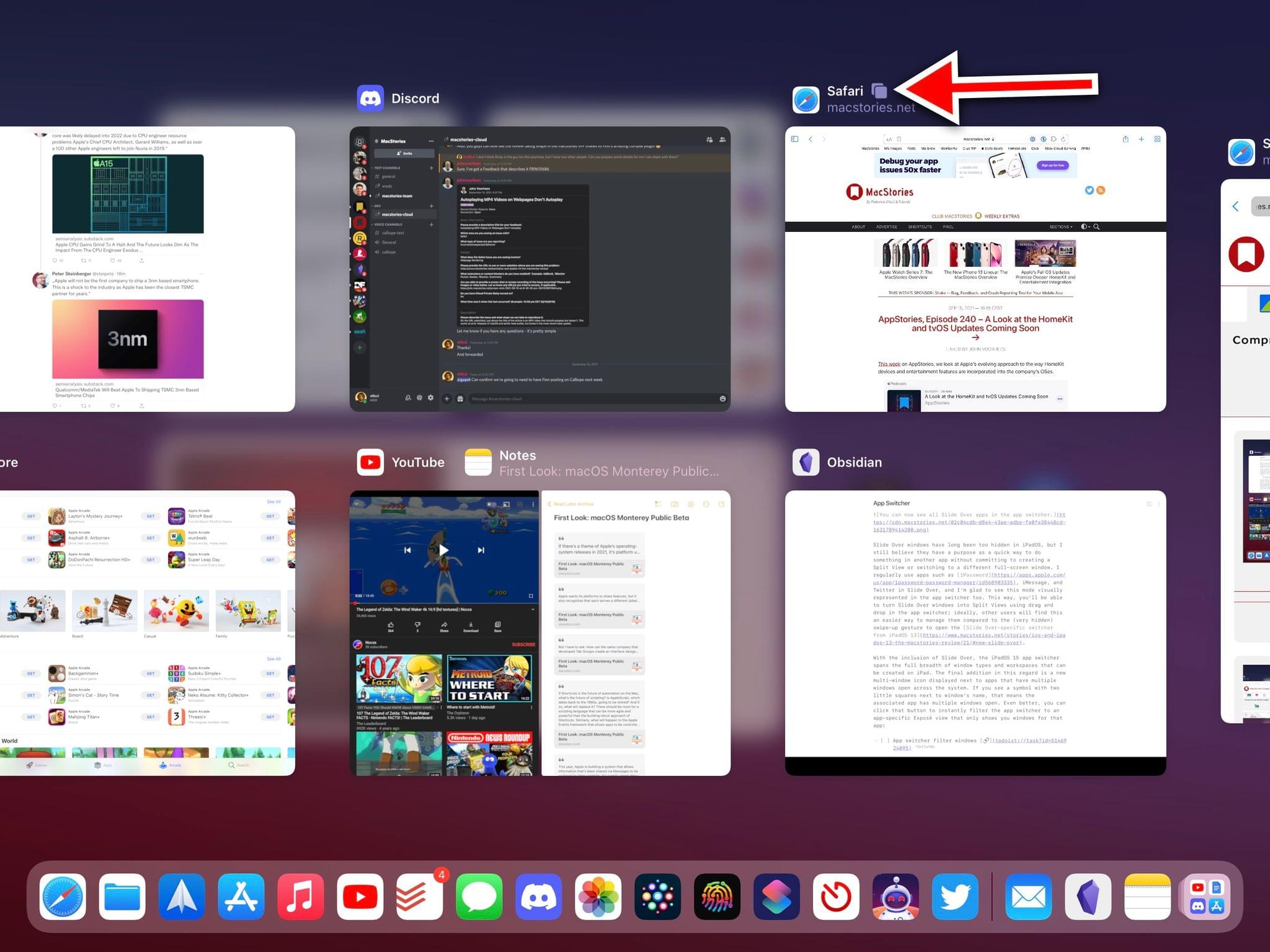Open SHORTCUTS in MacStories nav bar
Viewport: 1270px width, 952px height.
[920, 227]
